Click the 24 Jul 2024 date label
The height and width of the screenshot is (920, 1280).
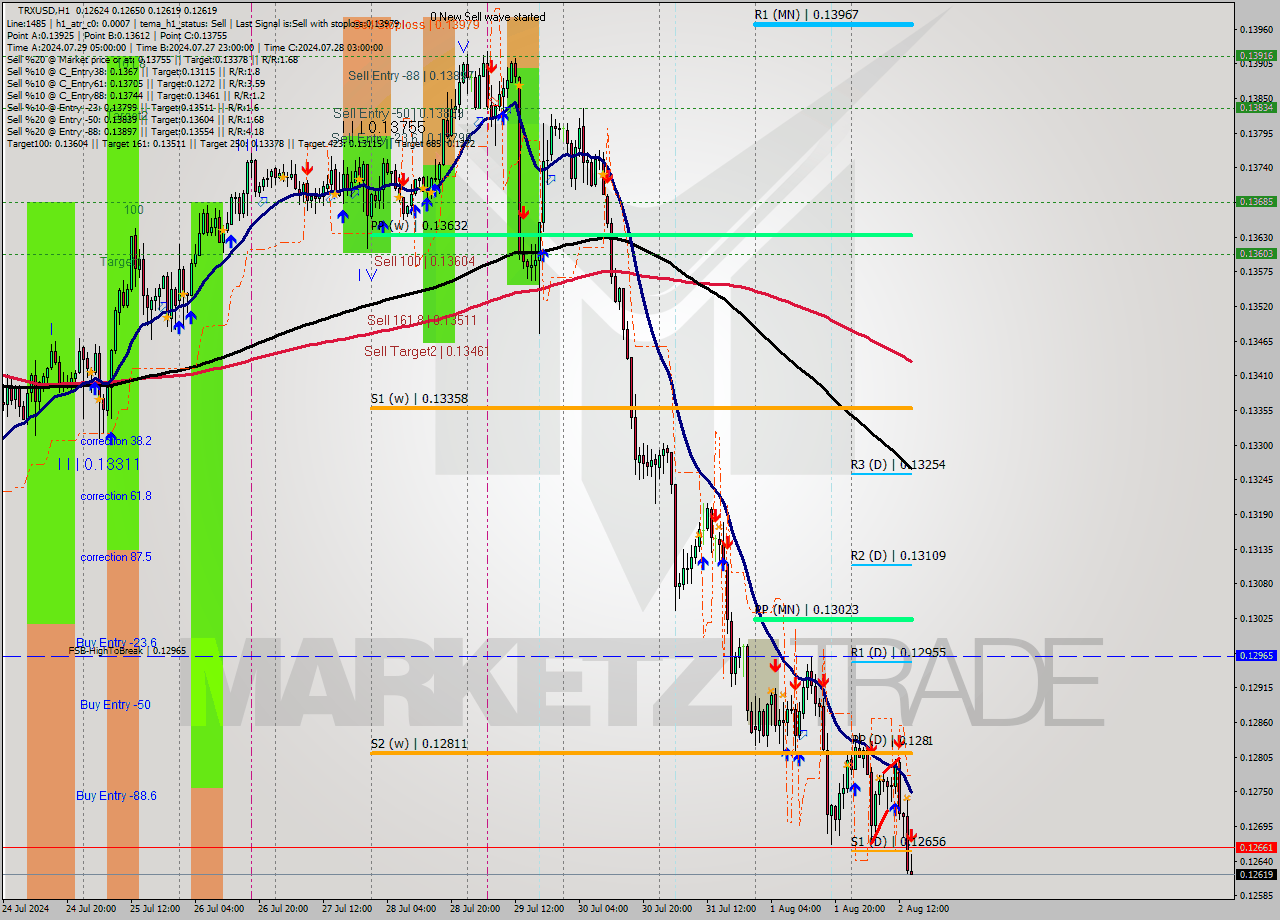click(x=26, y=909)
